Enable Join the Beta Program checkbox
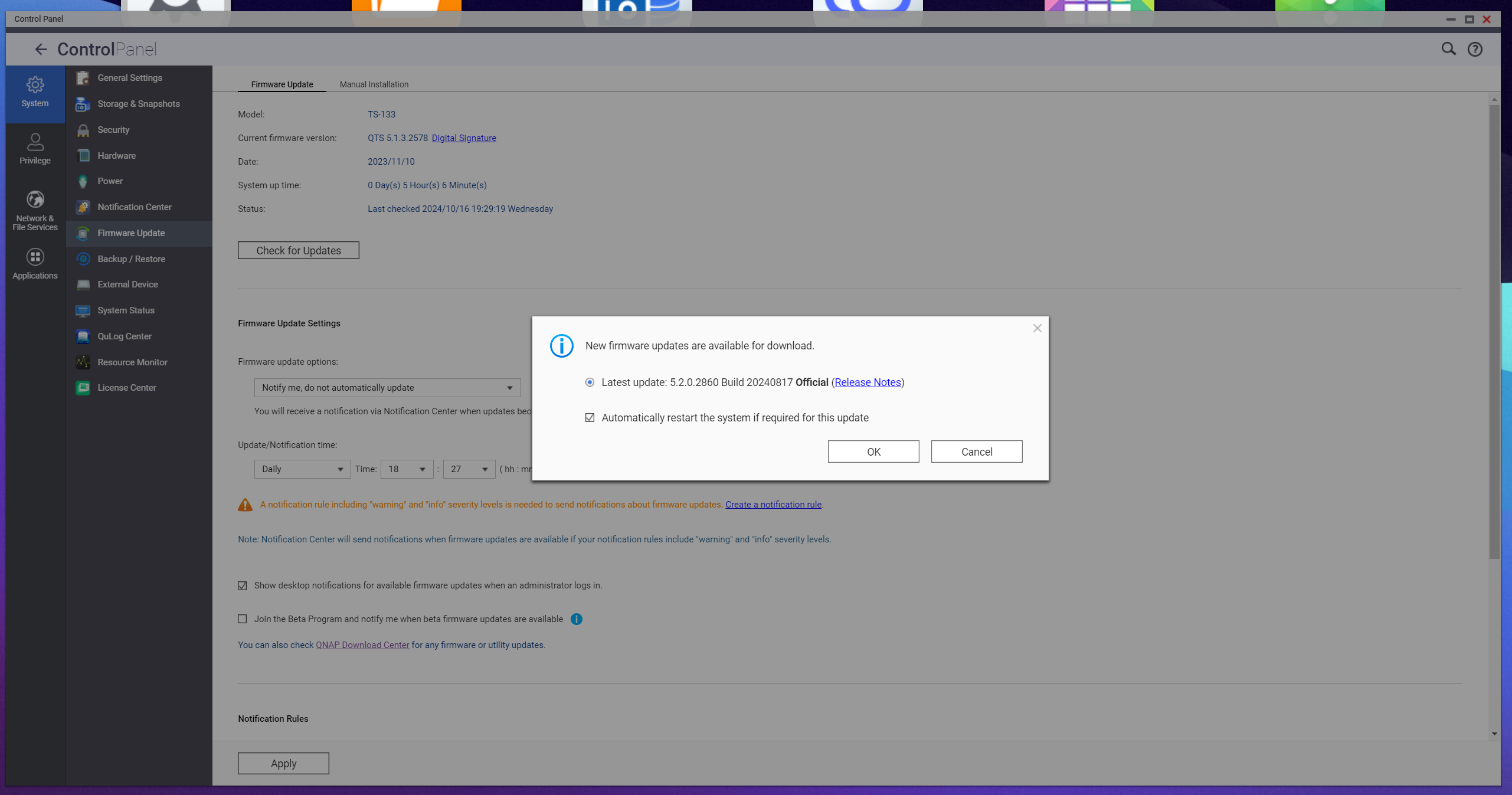 click(x=243, y=619)
